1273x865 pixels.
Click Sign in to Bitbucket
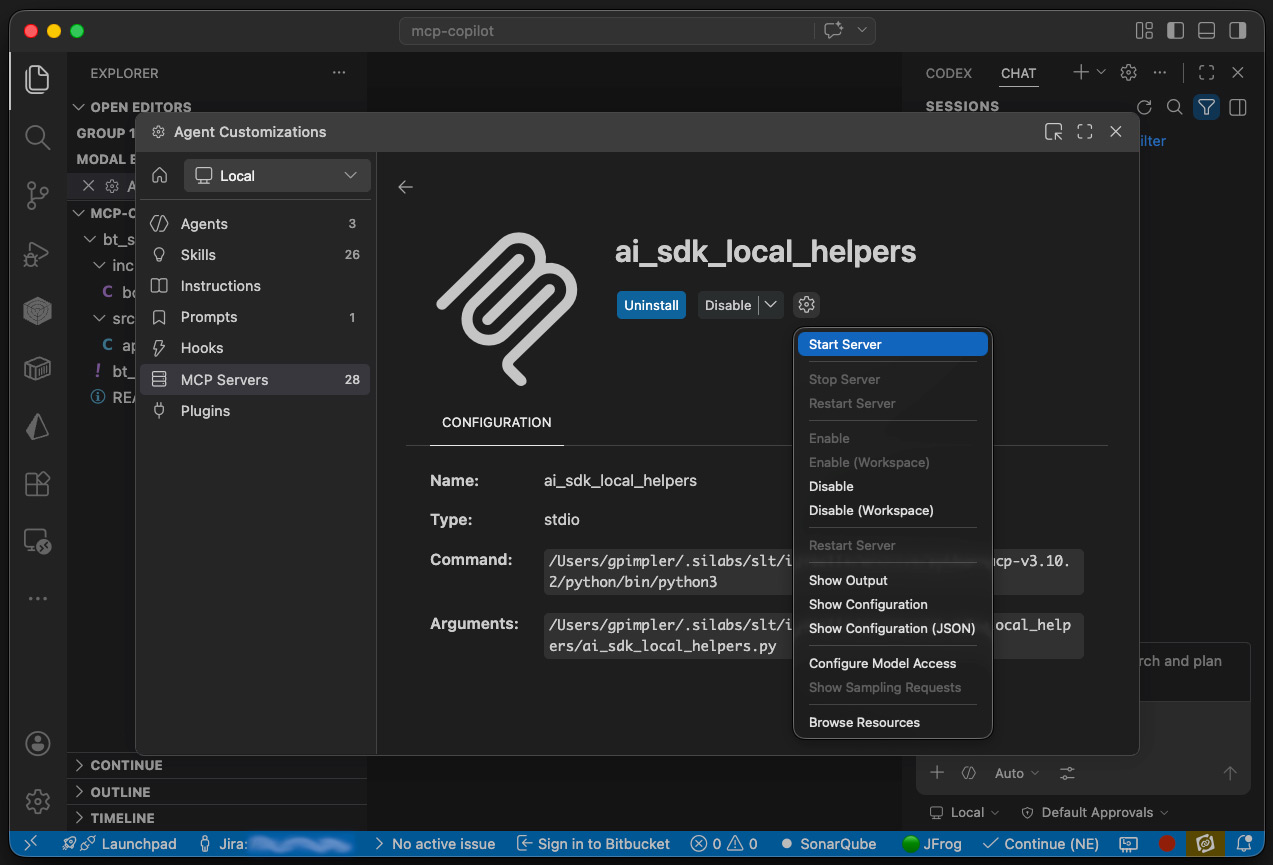(x=593, y=844)
